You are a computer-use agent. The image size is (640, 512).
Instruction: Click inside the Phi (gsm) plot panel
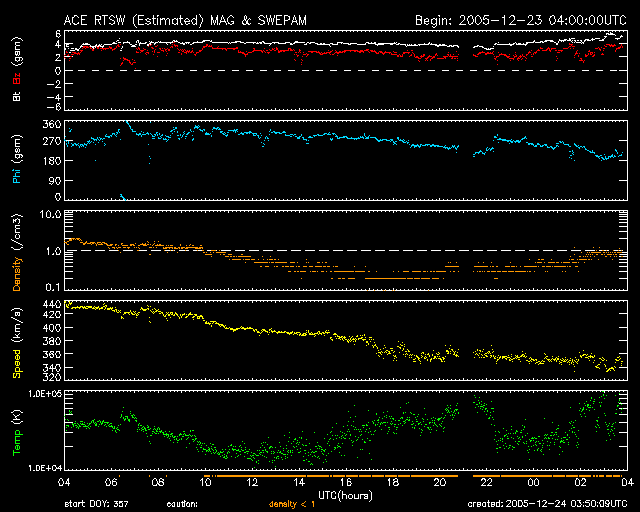coord(346,160)
